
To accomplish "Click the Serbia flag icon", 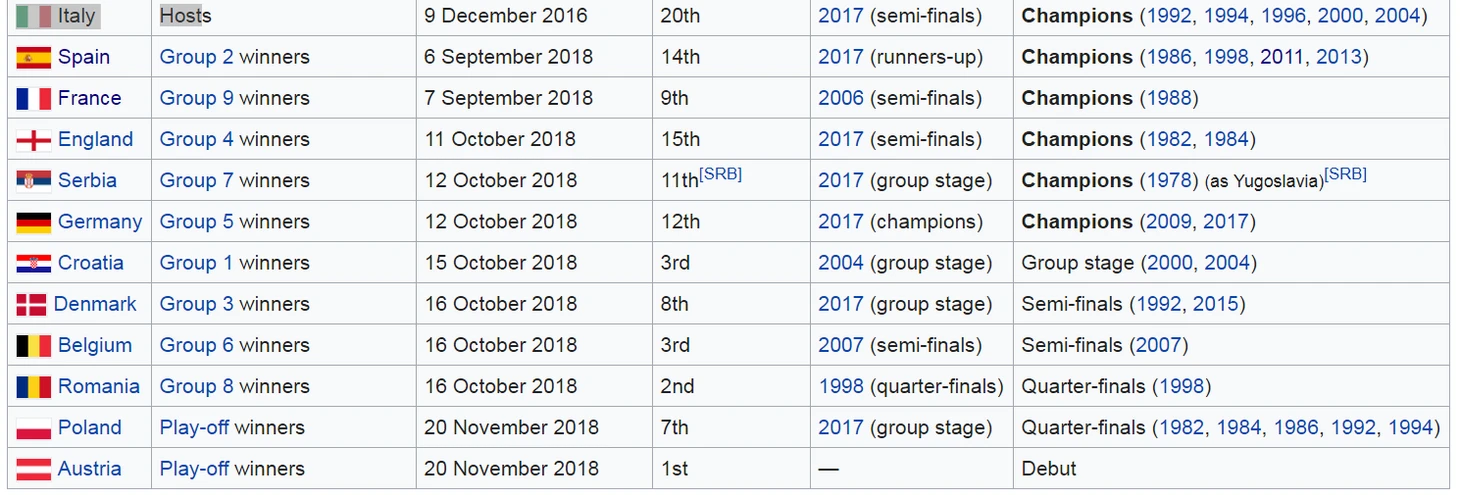I will [33, 181].
